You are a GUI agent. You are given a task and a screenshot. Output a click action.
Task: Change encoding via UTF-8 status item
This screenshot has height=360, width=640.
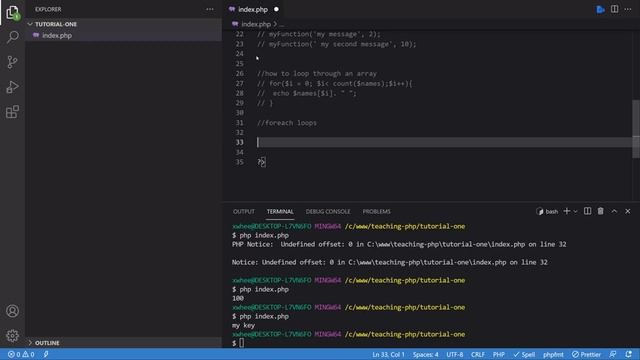pyautogui.click(x=455, y=354)
